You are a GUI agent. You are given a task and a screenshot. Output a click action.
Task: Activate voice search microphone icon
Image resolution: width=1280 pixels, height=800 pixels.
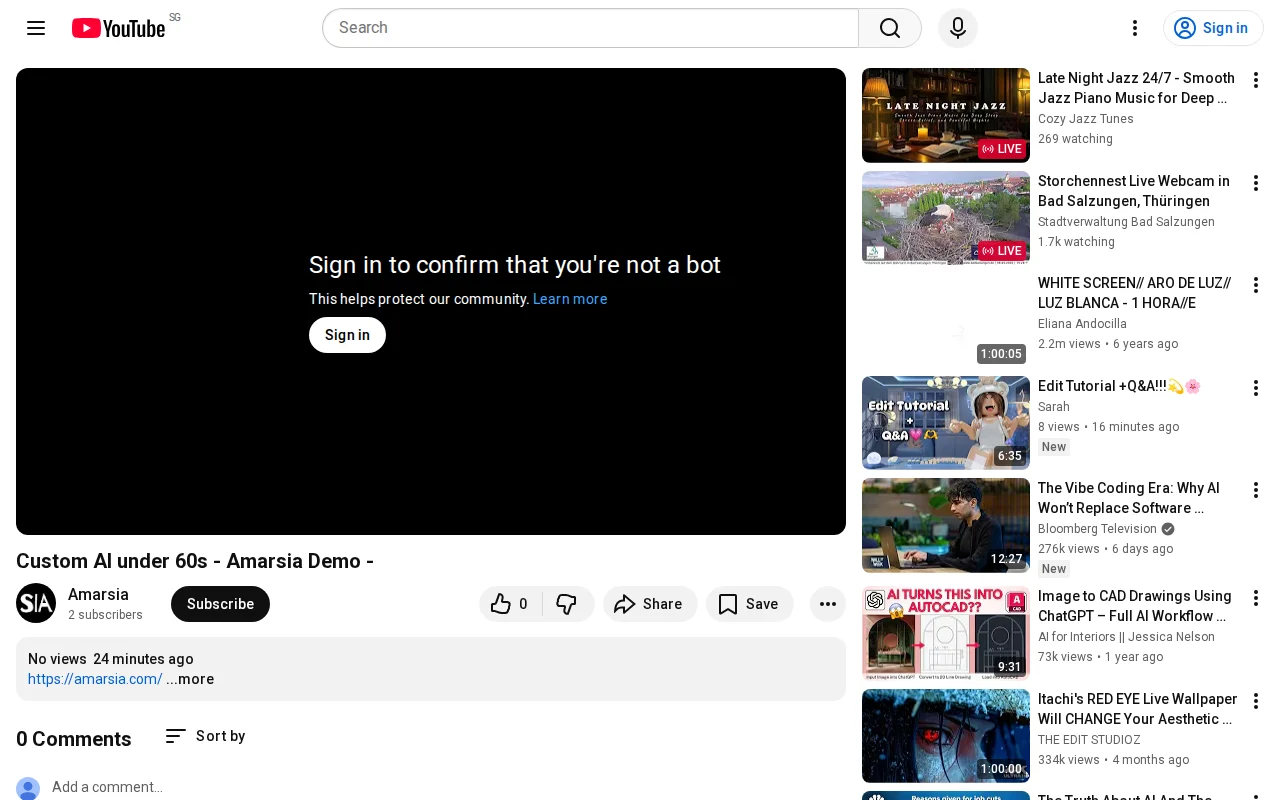pyautogui.click(x=958, y=28)
